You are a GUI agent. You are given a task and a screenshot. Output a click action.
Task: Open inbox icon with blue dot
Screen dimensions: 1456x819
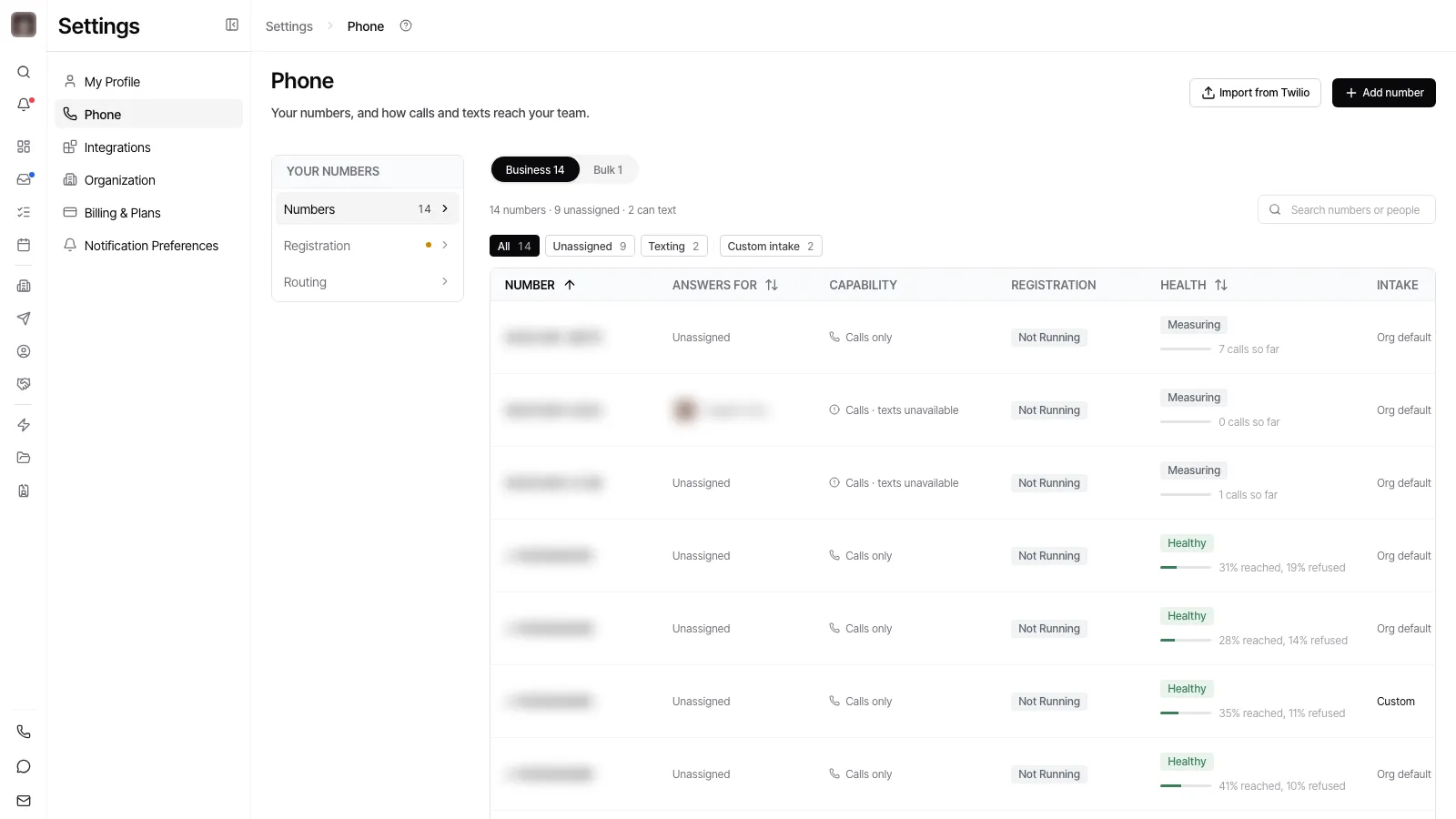click(24, 179)
